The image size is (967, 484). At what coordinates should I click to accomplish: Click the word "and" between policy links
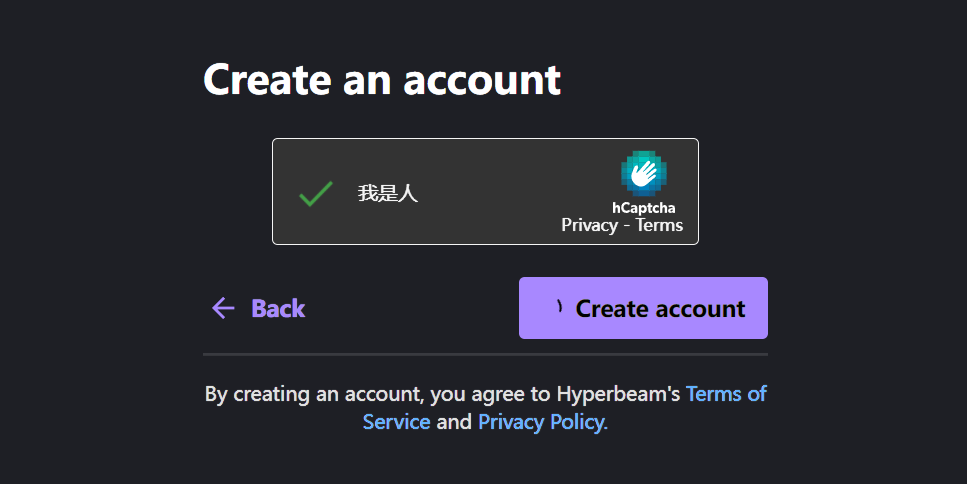point(454,422)
